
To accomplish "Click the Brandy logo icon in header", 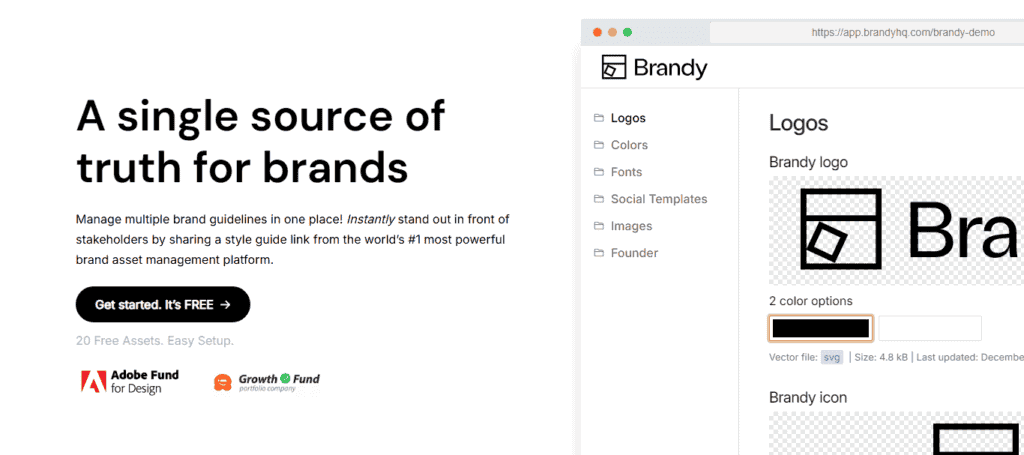I will (x=613, y=67).
